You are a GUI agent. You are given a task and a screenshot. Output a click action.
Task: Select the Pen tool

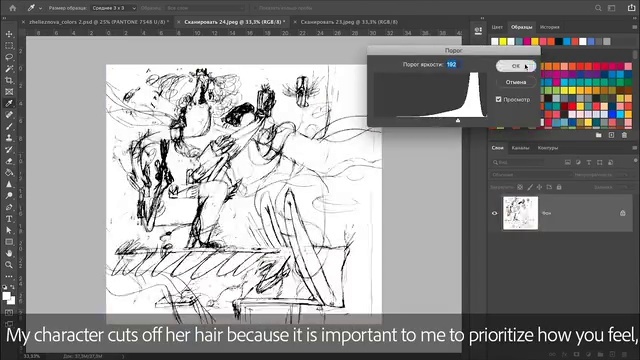click(x=9, y=207)
